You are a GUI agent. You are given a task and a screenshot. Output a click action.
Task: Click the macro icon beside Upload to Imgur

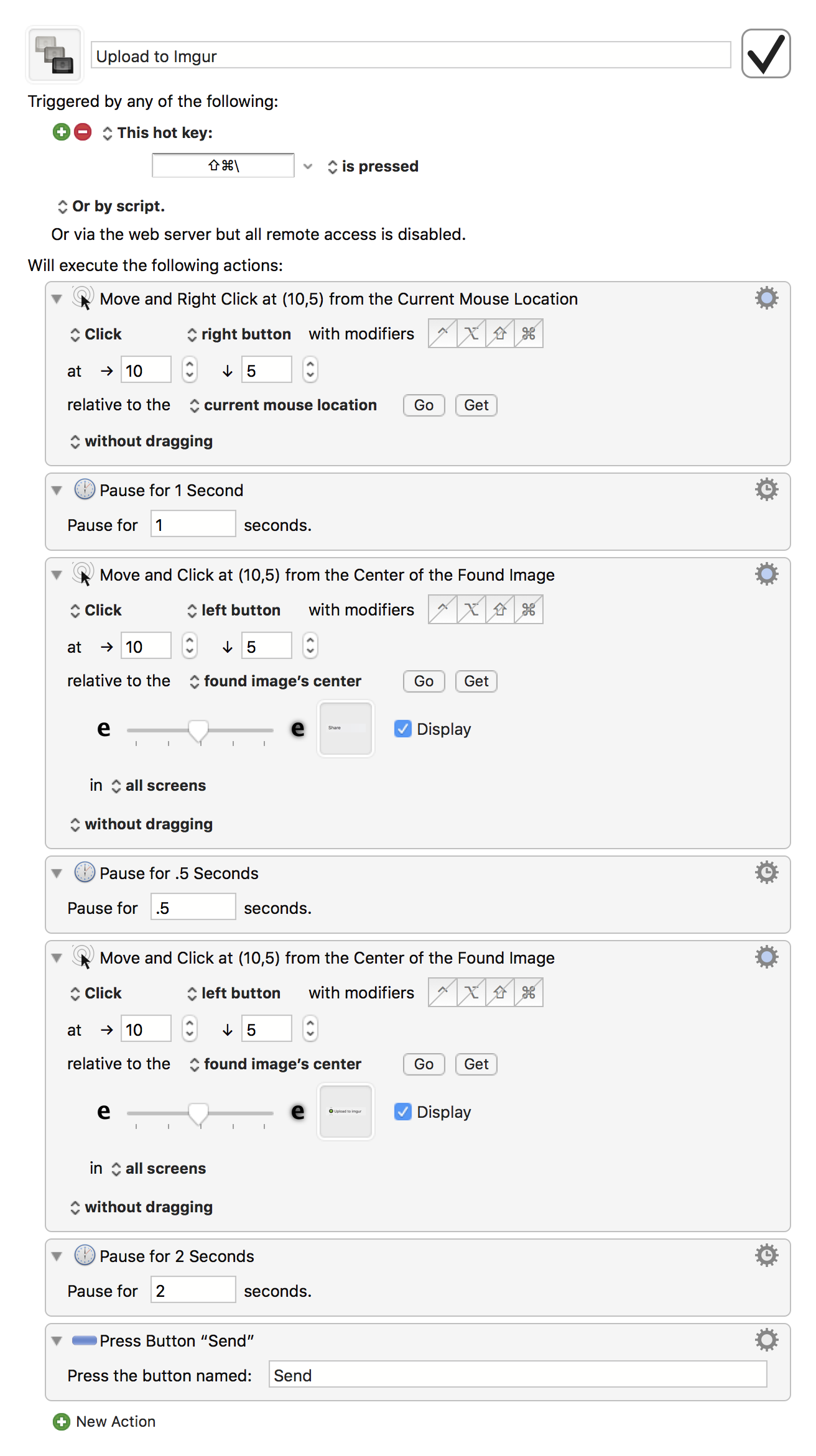point(54,55)
